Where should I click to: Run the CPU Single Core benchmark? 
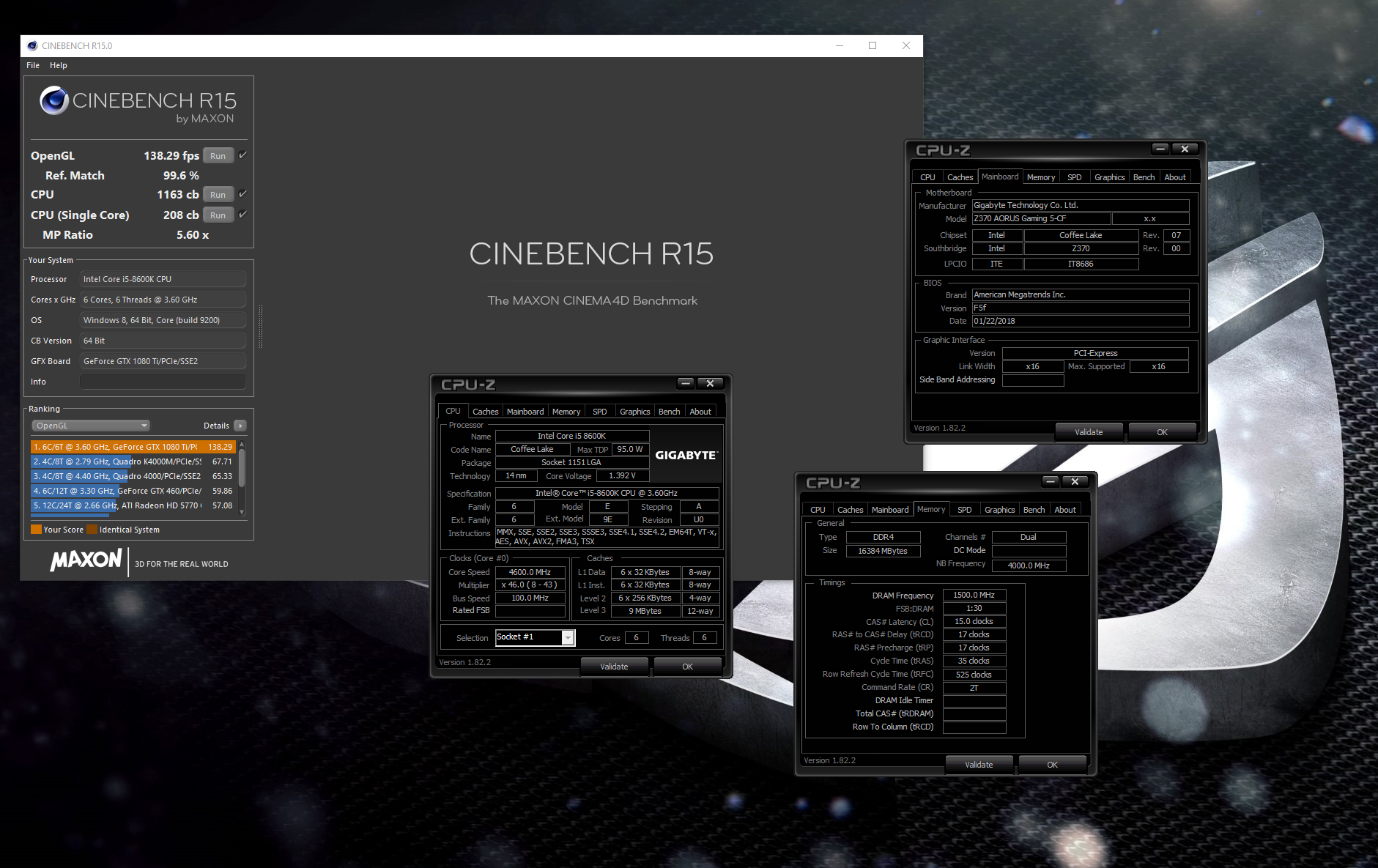(x=218, y=215)
